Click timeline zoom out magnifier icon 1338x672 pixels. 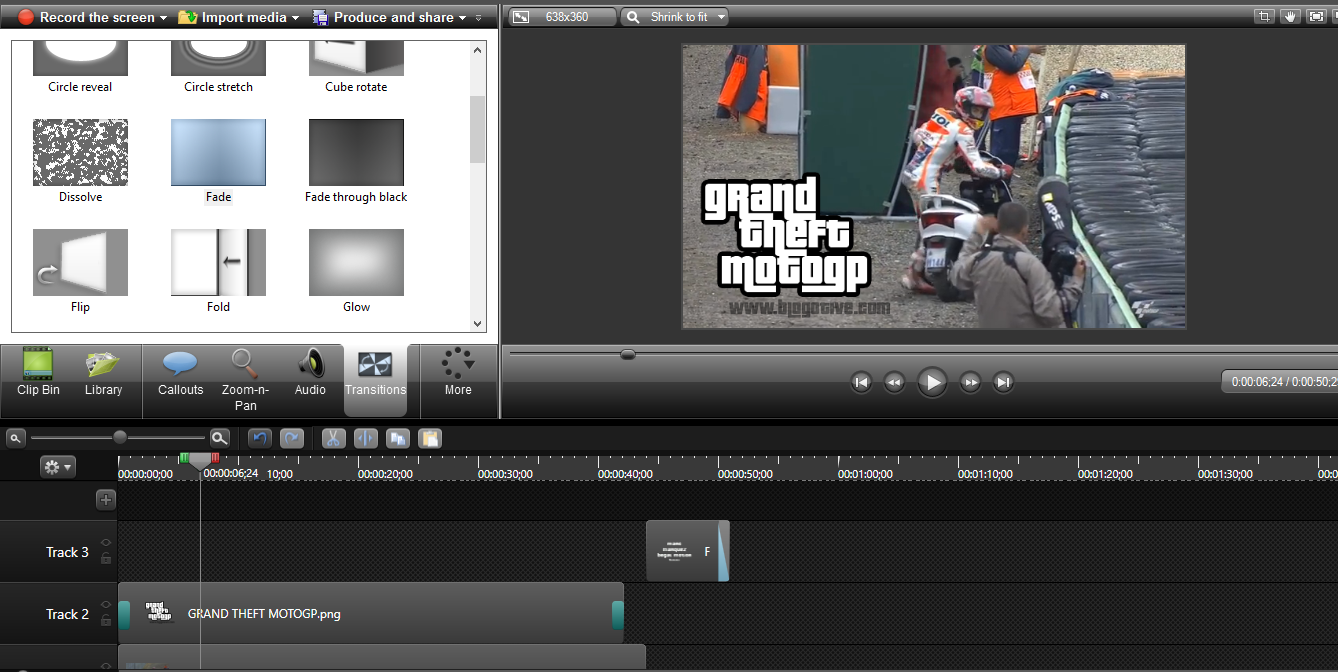click(14, 438)
